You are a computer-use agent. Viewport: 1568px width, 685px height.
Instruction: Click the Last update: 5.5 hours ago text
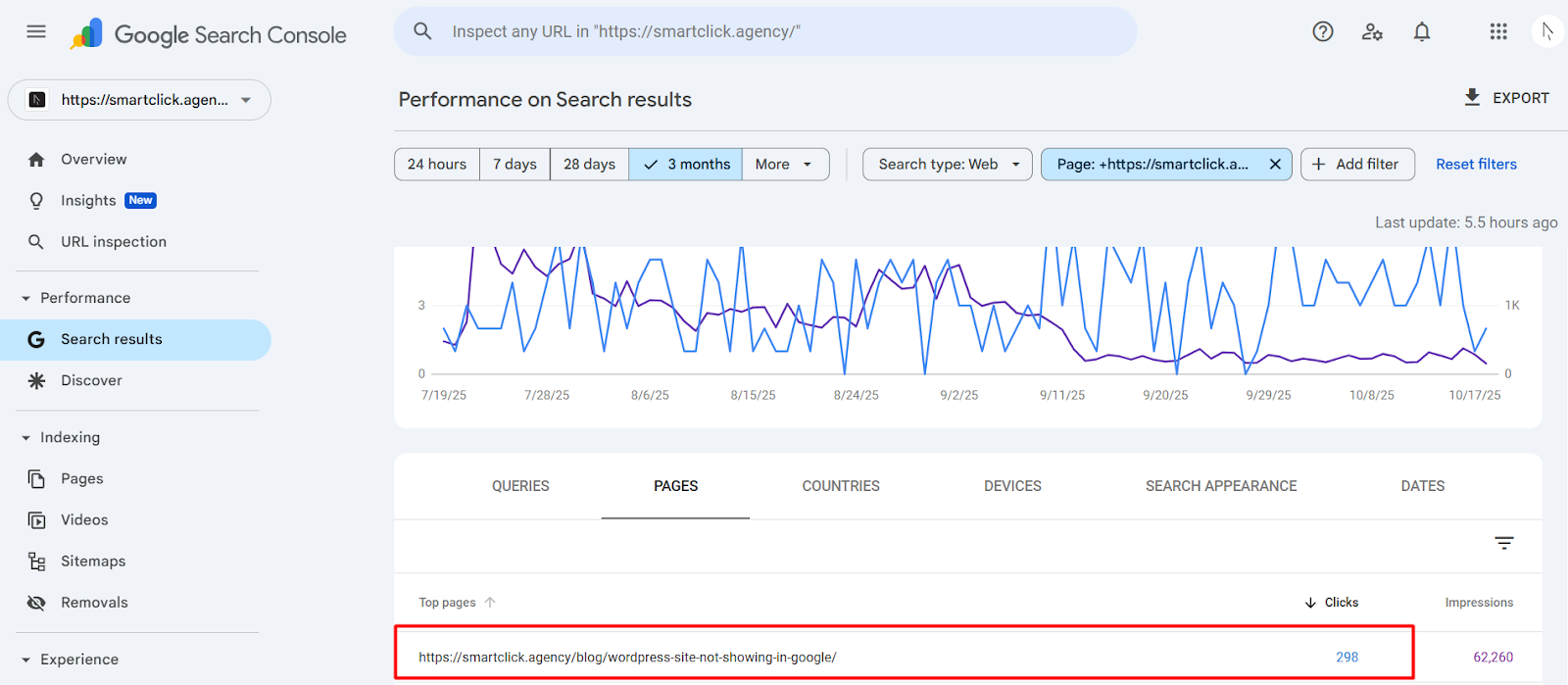(1466, 222)
